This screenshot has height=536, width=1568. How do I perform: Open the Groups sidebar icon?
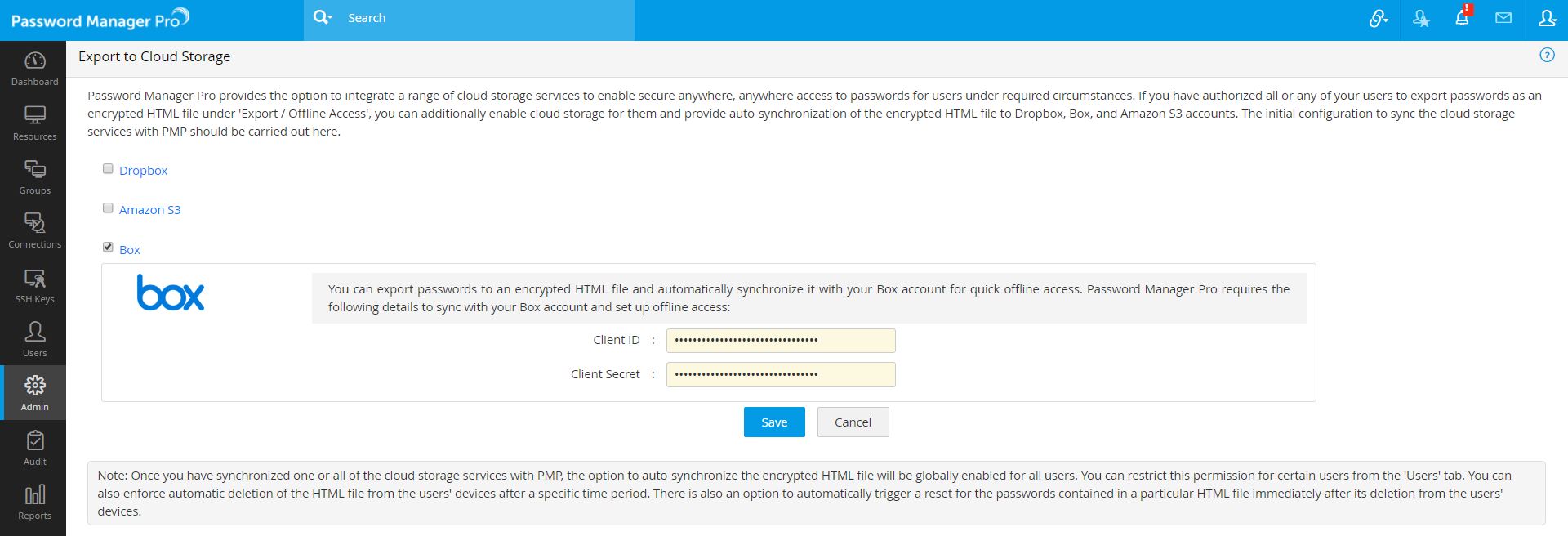tap(34, 169)
